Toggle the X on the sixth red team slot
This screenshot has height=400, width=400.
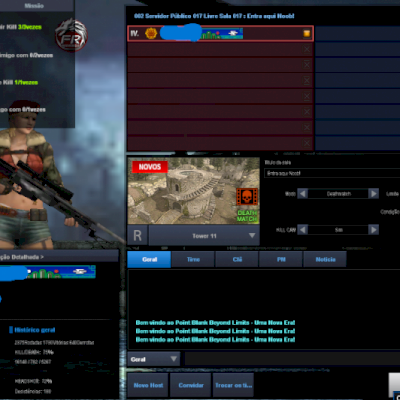[x=307, y=112]
